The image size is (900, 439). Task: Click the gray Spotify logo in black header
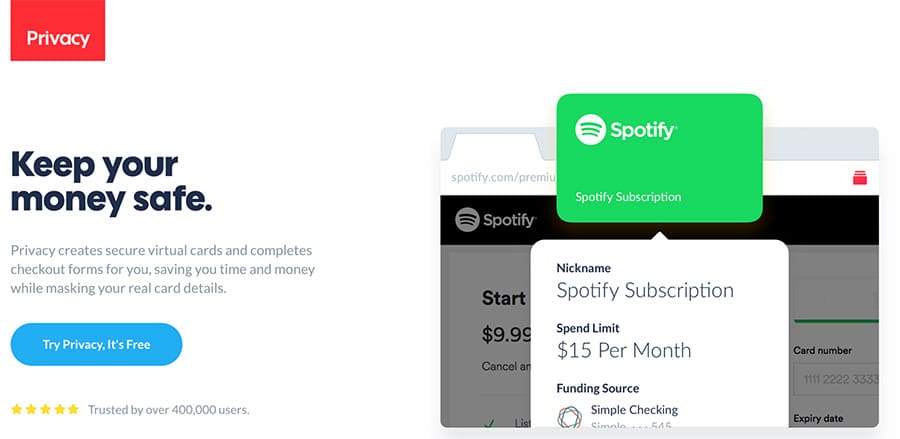pyautogui.click(x=496, y=220)
